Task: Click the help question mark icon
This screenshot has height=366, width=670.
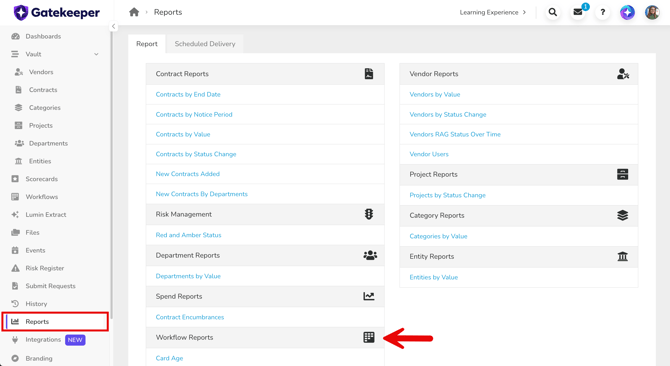Action: pyautogui.click(x=602, y=12)
